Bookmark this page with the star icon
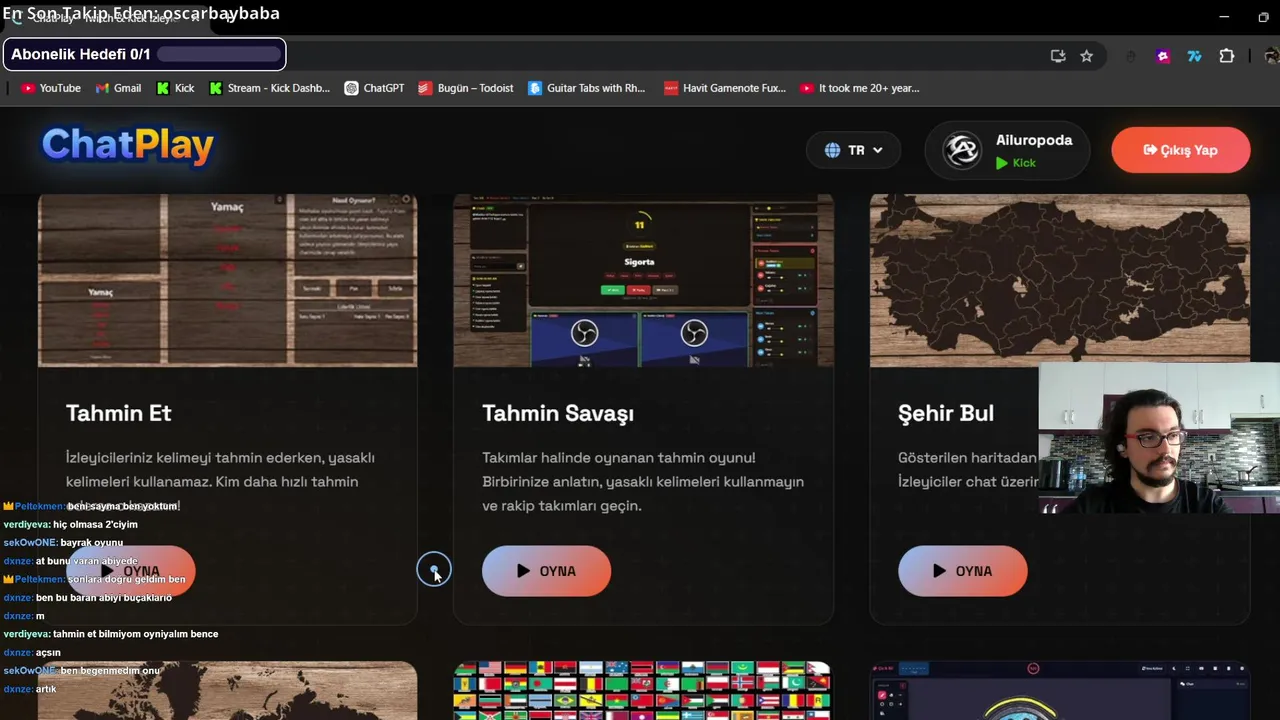 (x=1086, y=56)
